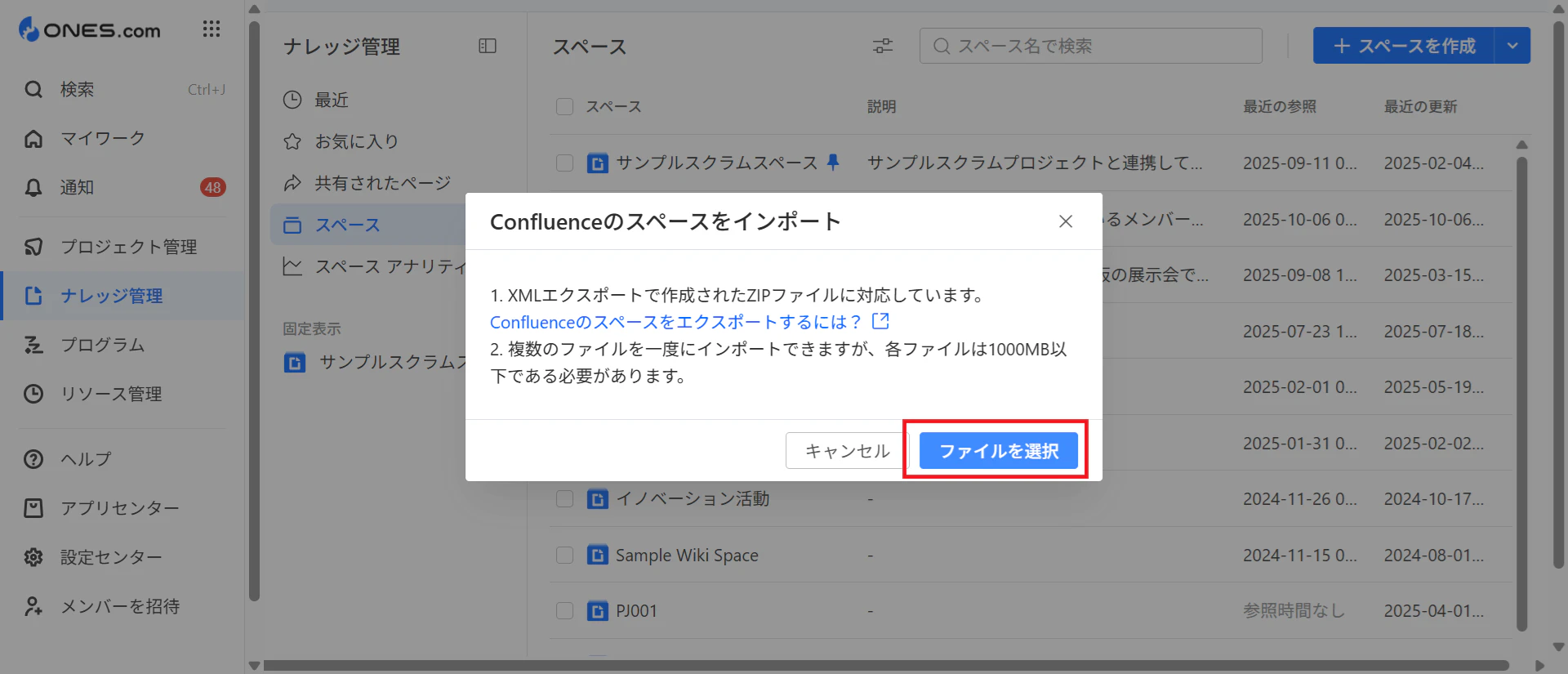Click the external link icon in dialog
This screenshot has height=674, width=1568.
[x=880, y=321]
